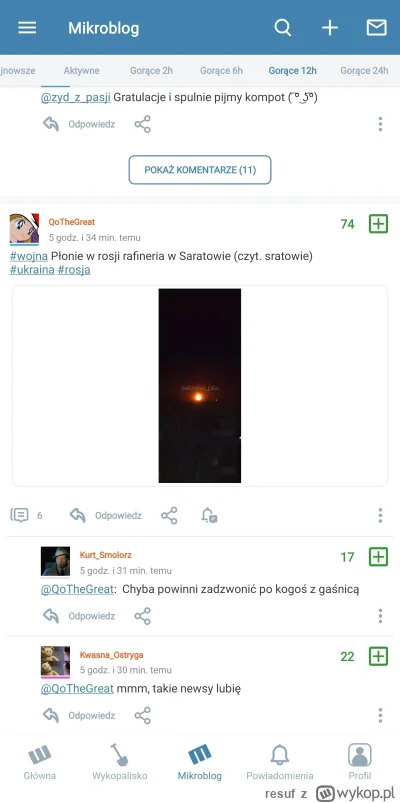Select the Gorące 24h tab
This screenshot has height=803, width=400.
tap(364, 71)
